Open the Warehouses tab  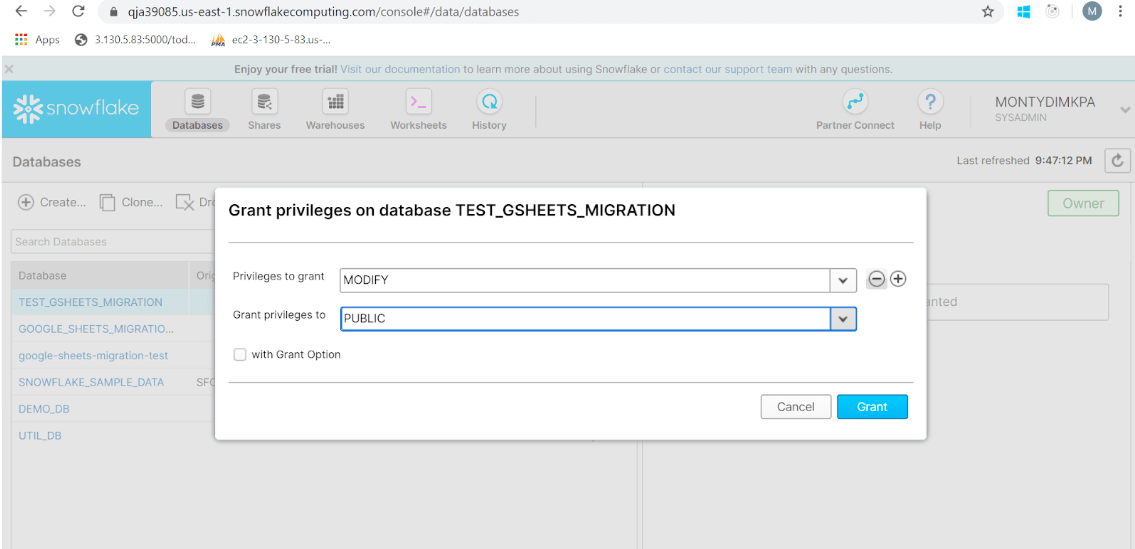point(335,111)
